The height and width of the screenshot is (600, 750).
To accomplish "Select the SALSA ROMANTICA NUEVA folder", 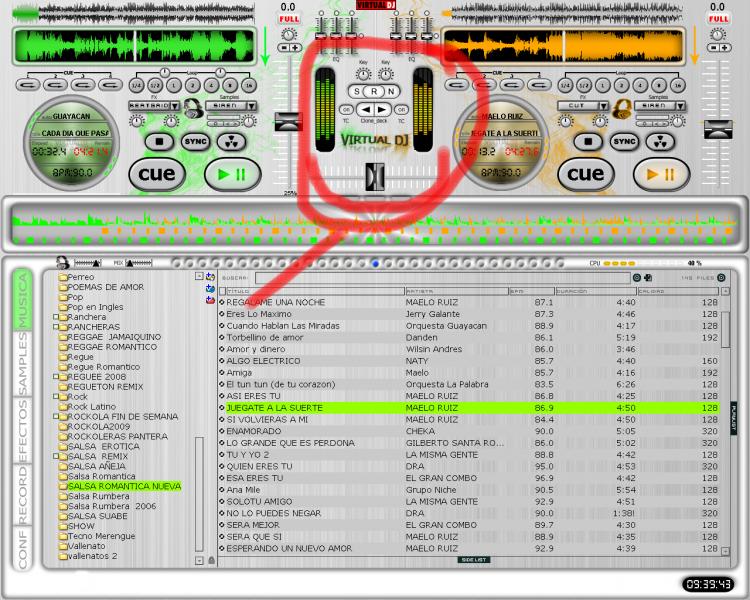I will click(x=124, y=486).
